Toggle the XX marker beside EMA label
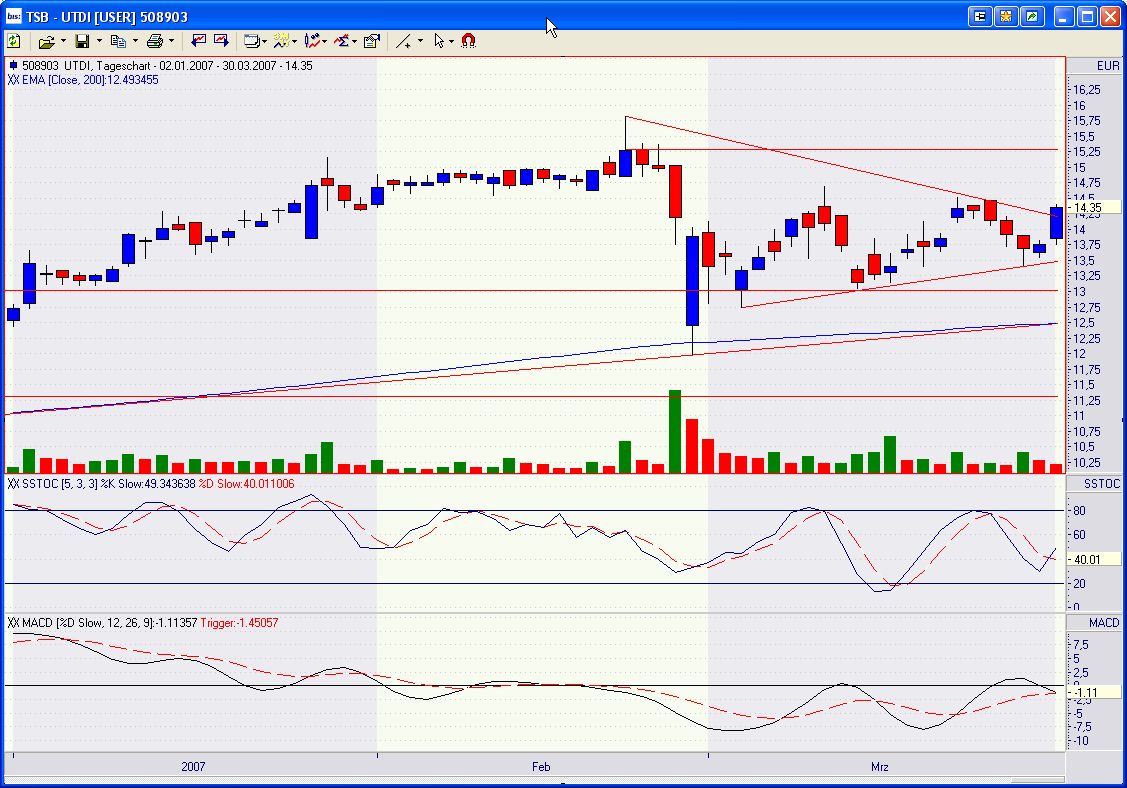Viewport: 1127px width, 788px height. click(13, 80)
